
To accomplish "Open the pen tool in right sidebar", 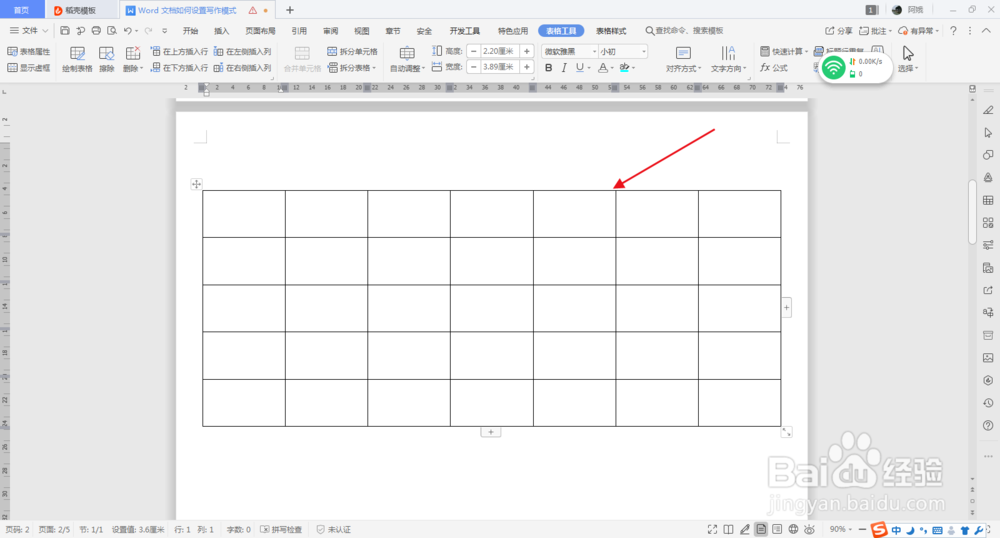I will coord(988,110).
